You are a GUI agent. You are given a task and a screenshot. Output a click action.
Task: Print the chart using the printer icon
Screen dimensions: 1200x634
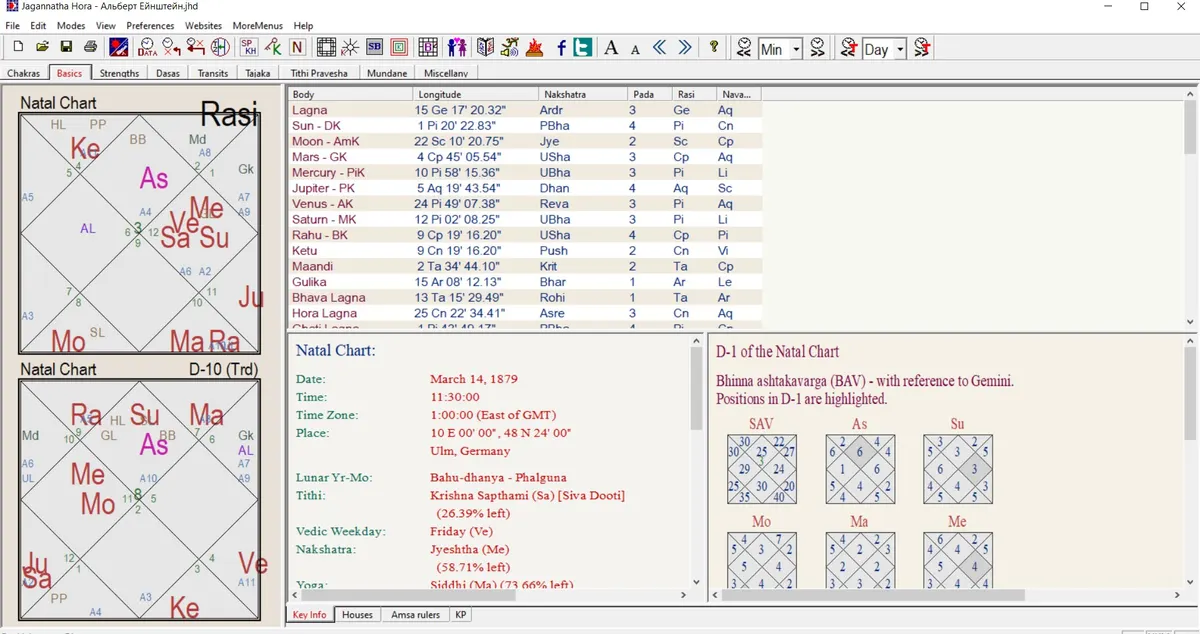[90, 47]
